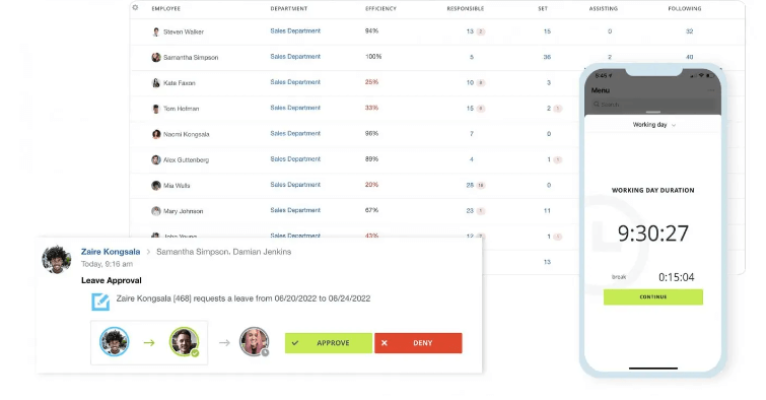Click the red badge beside Kate Faxon's responsible count
This screenshot has width=766, height=400.
point(482,82)
